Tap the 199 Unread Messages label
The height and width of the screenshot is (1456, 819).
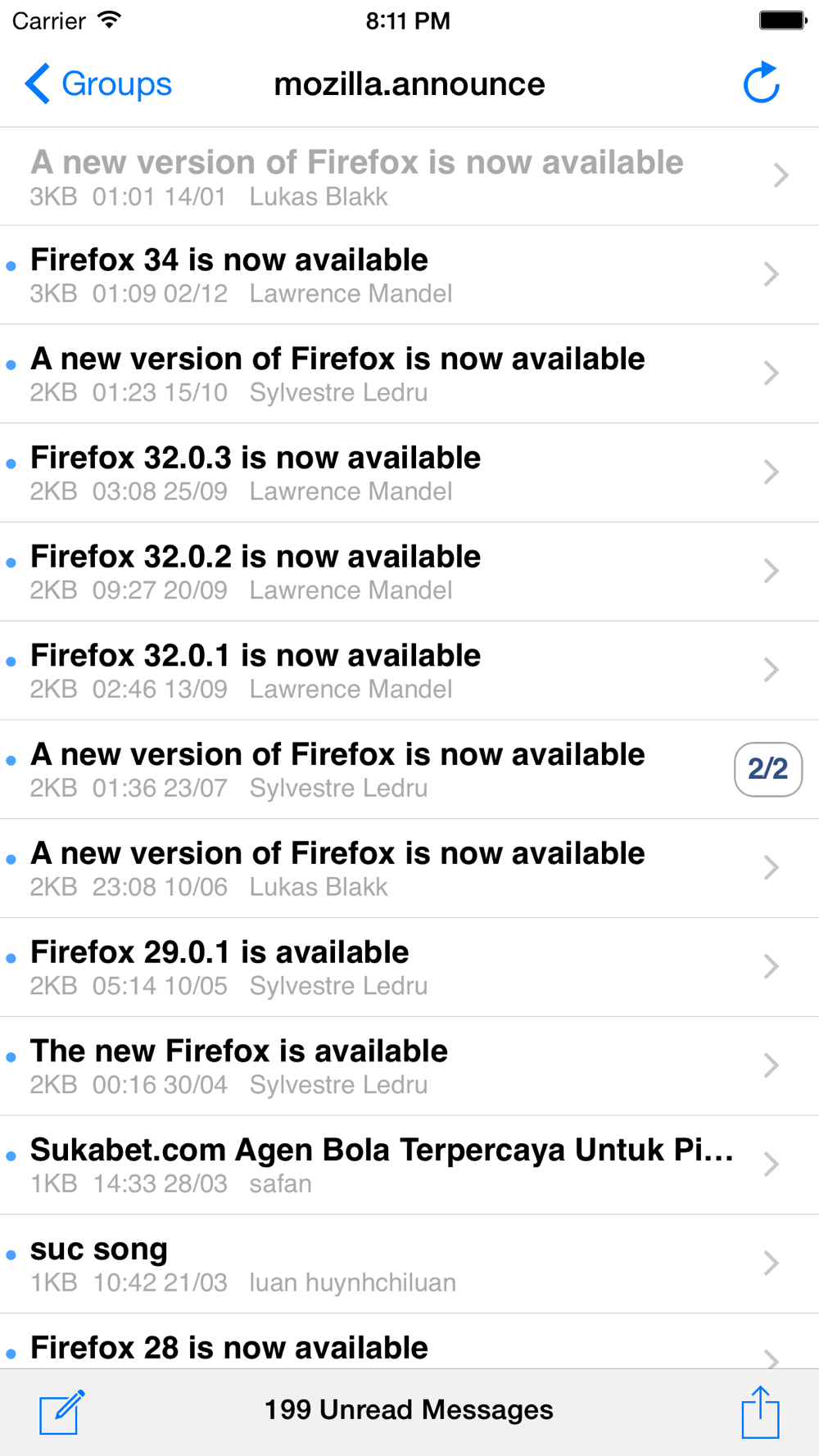(409, 1409)
